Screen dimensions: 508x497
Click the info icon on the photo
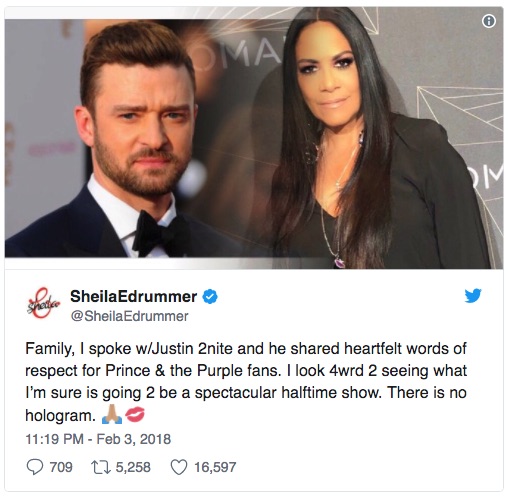(x=488, y=21)
